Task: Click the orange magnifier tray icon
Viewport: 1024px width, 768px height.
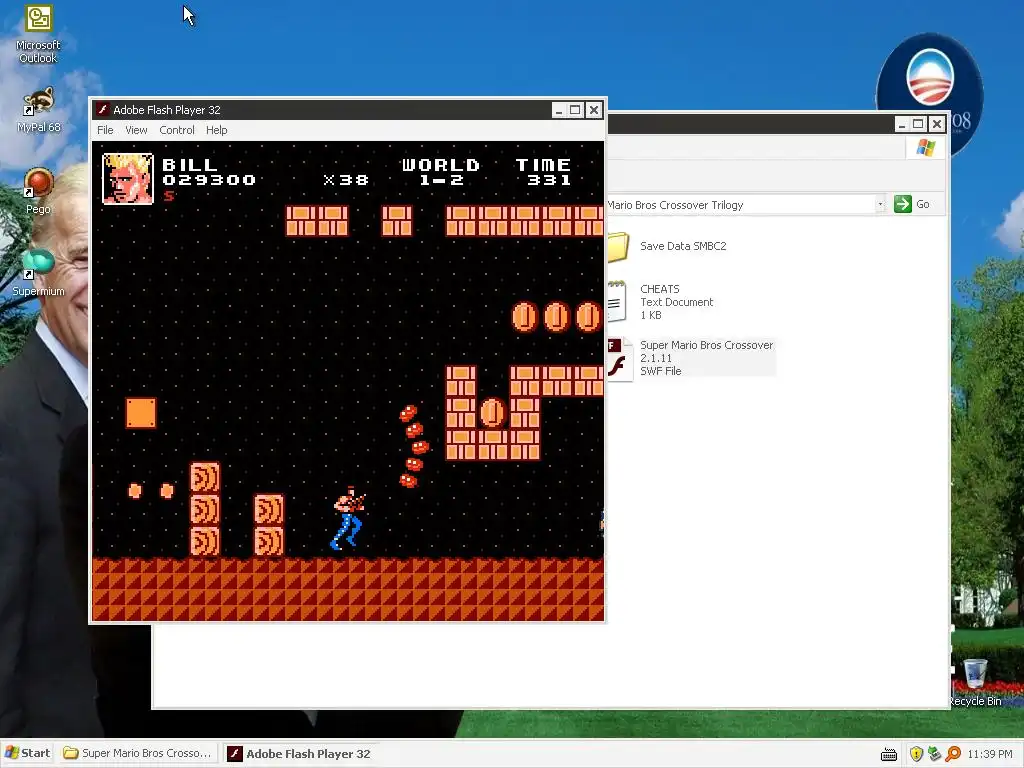Action: click(953, 754)
